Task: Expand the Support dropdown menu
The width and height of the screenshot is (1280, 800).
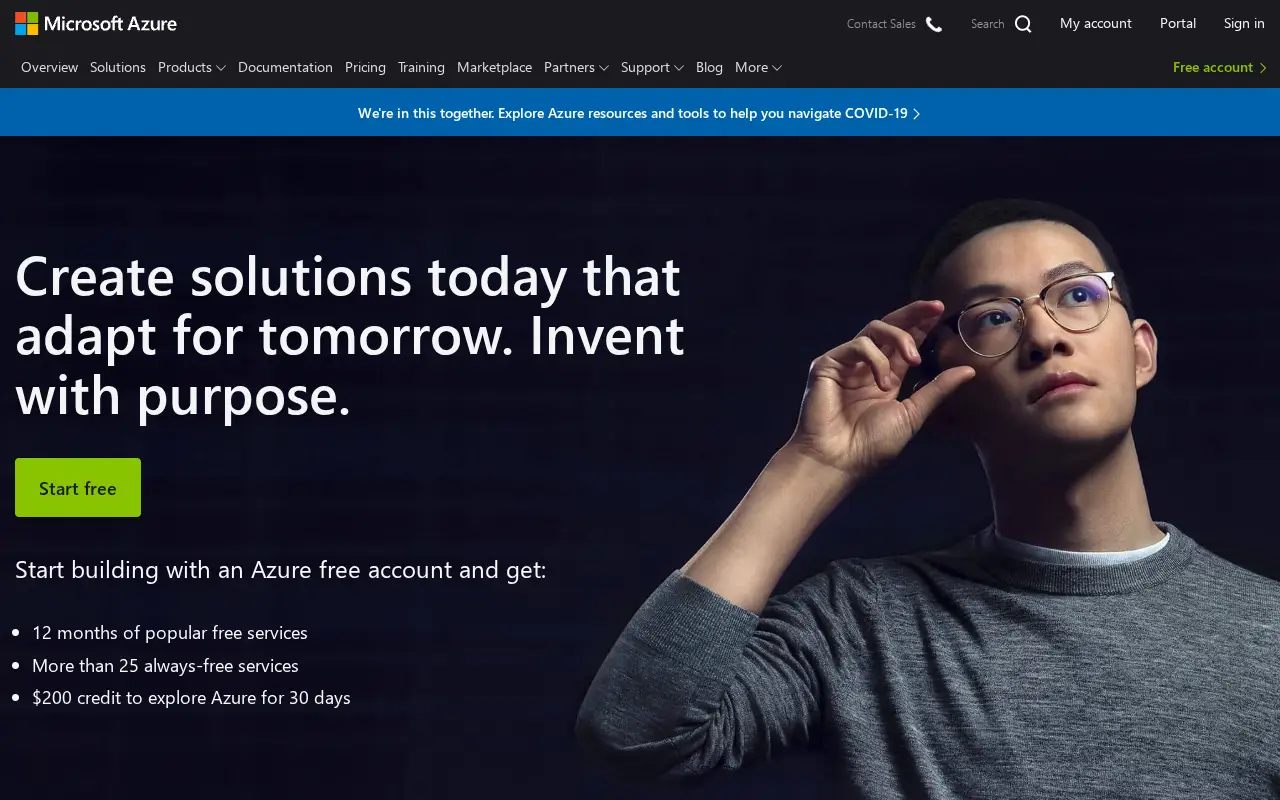Action: tap(652, 67)
